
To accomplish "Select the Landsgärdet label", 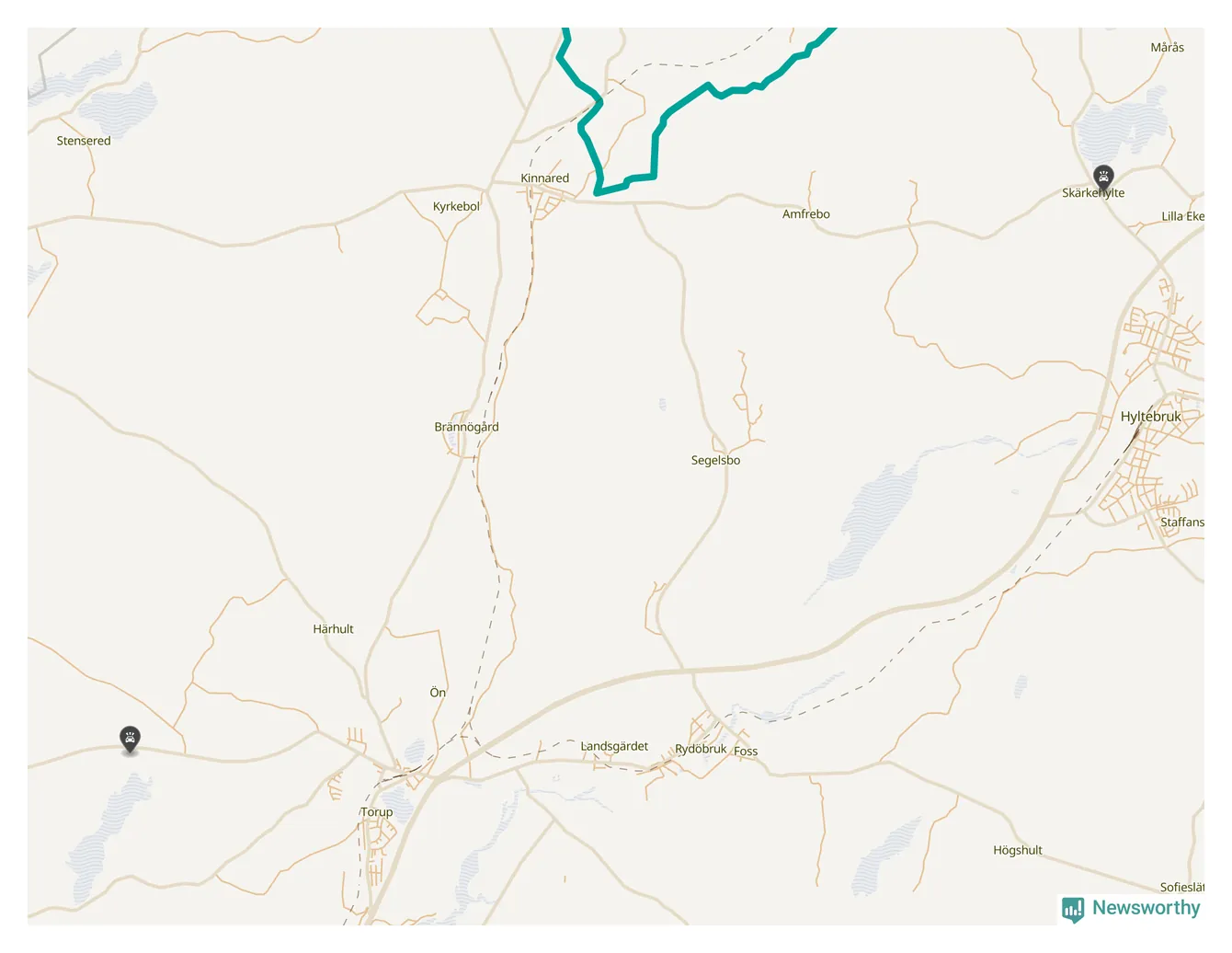I will pos(614,746).
